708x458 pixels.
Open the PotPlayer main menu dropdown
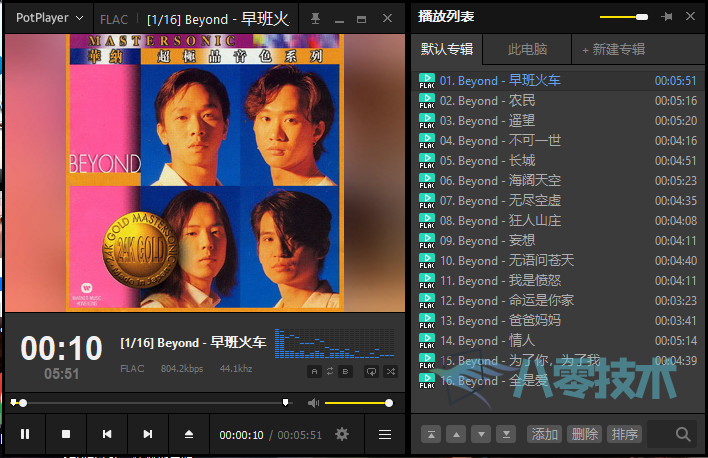49,18
